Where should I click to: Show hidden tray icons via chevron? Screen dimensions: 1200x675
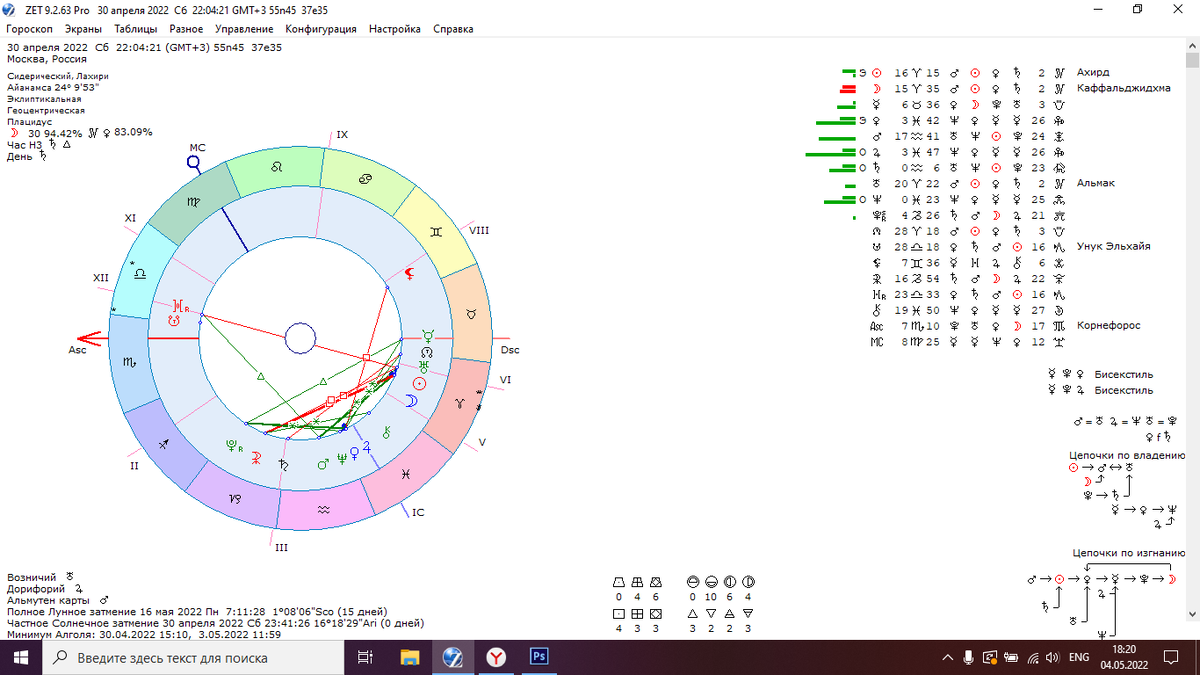[x=947, y=657]
